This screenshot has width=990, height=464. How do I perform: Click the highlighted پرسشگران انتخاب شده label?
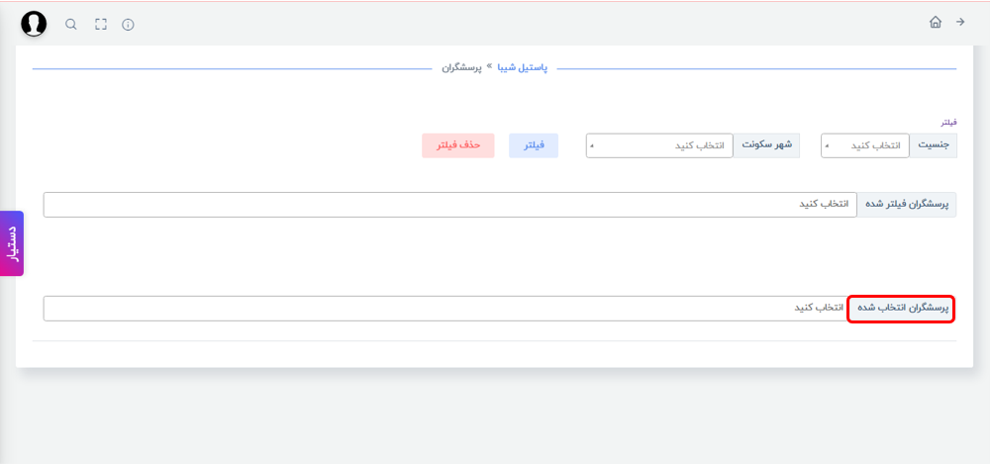901,309
